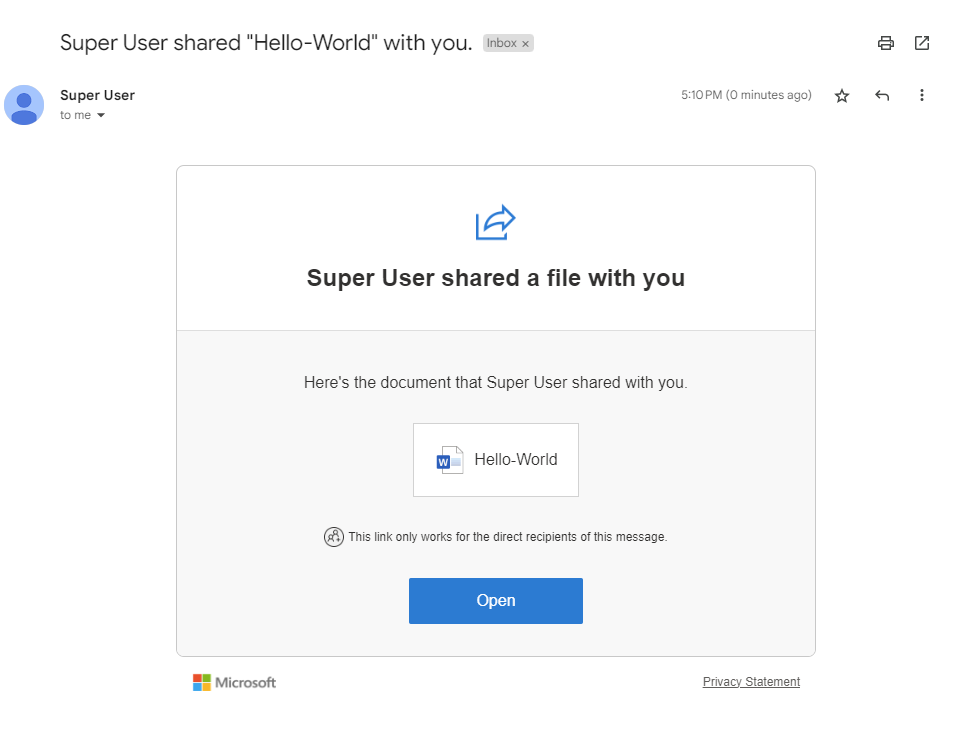Image resolution: width=960 pixels, height=752 pixels.
Task: Open the Hello-World file name link
Action: (515, 460)
